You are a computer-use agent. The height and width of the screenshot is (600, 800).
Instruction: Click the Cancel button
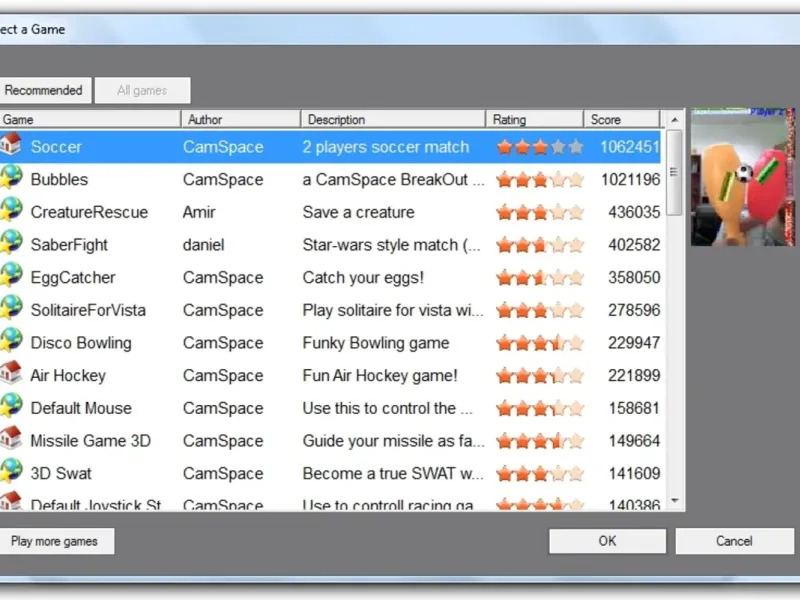734,541
